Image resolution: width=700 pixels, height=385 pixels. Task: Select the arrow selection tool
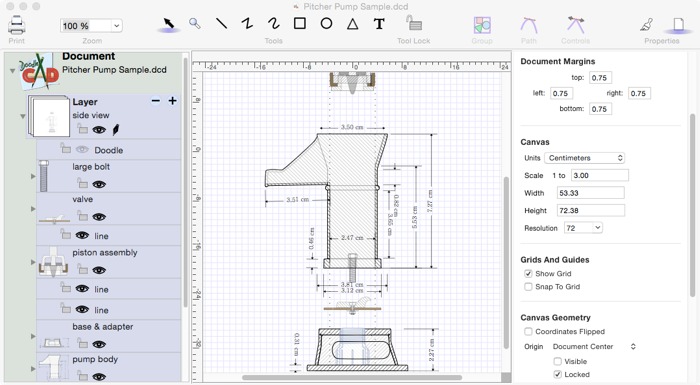pos(168,23)
